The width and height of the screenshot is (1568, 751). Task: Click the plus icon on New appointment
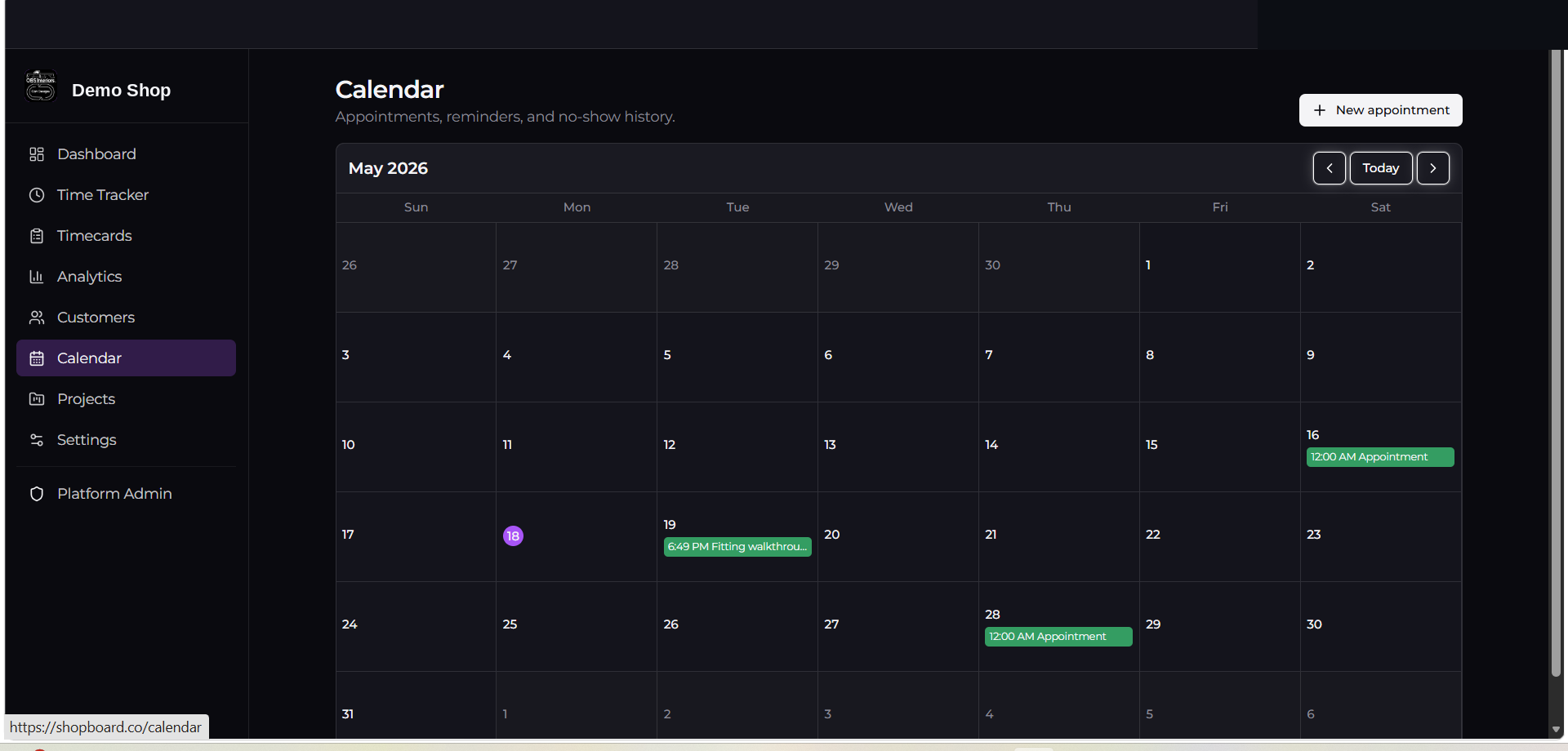[x=1320, y=110]
